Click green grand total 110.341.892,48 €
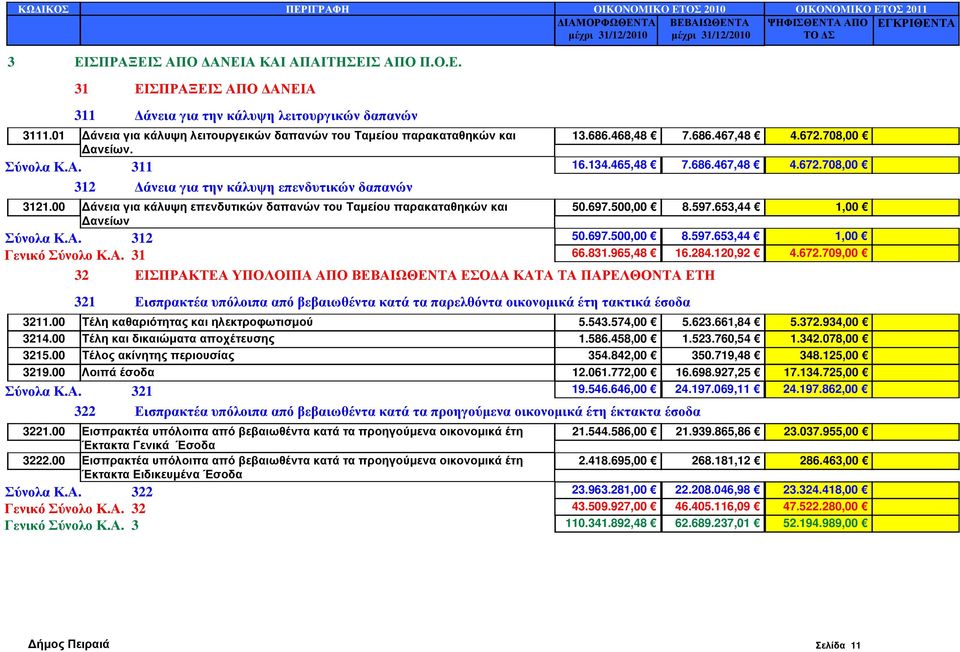Viewport: 960px width, 652px height. tap(608, 523)
